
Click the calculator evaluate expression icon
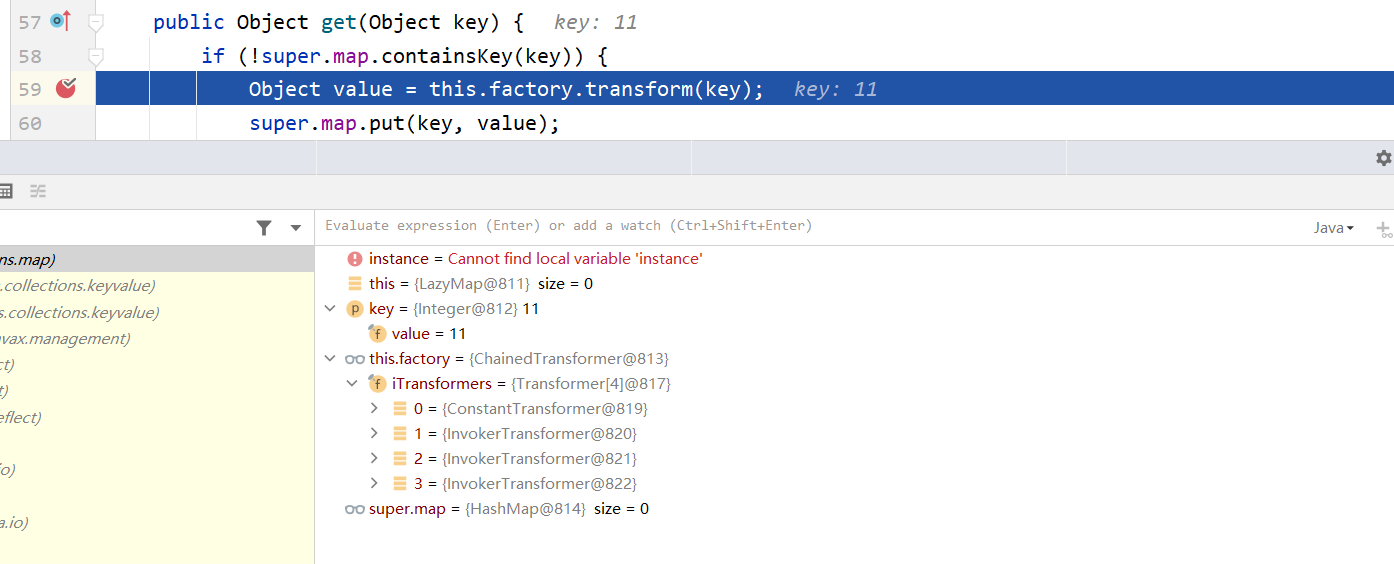tap(6, 191)
